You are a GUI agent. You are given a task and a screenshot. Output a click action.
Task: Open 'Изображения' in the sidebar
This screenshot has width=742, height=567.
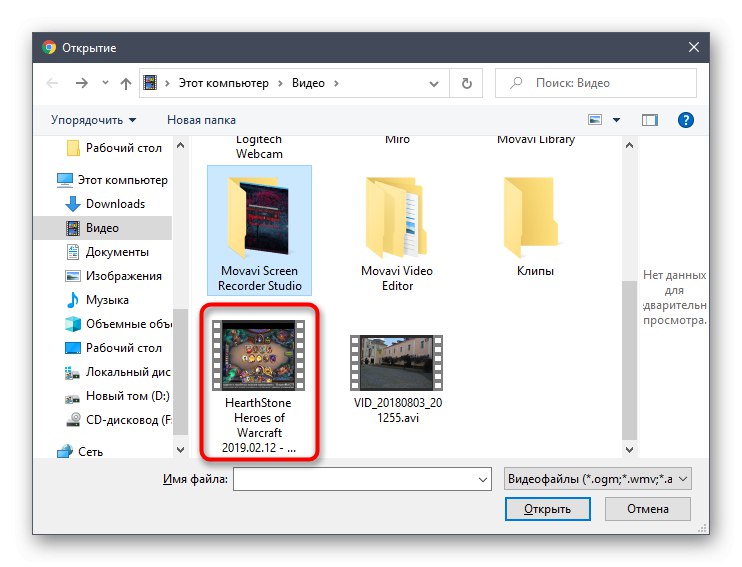point(114,276)
